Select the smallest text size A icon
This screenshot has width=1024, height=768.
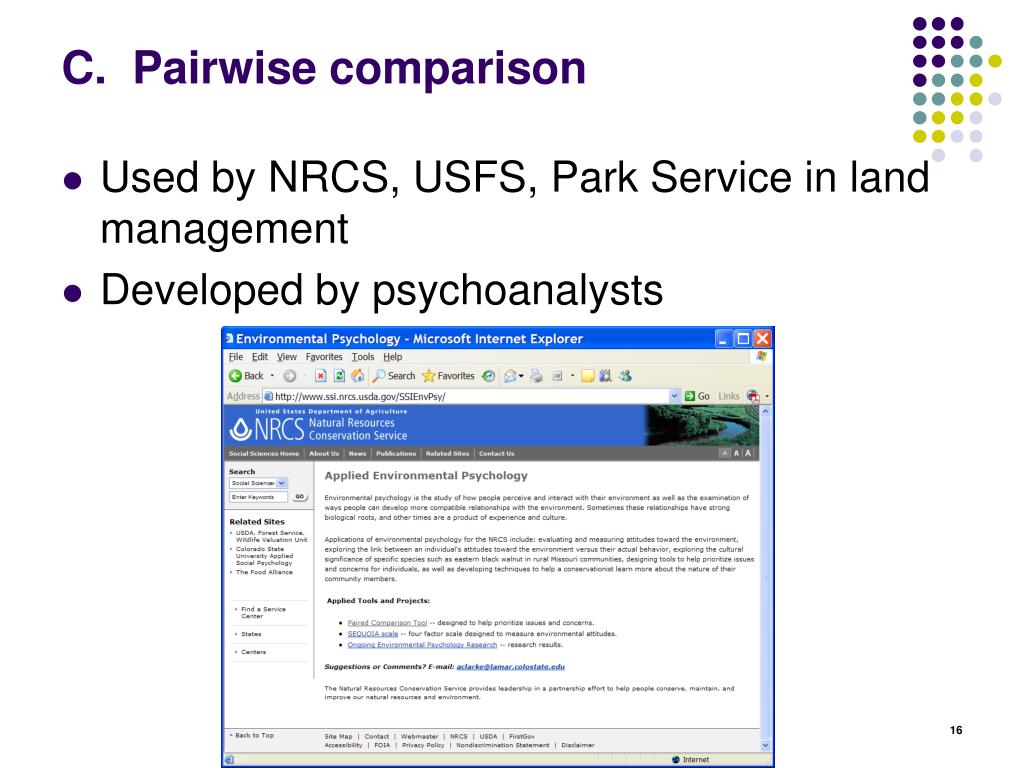(x=724, y=453)
